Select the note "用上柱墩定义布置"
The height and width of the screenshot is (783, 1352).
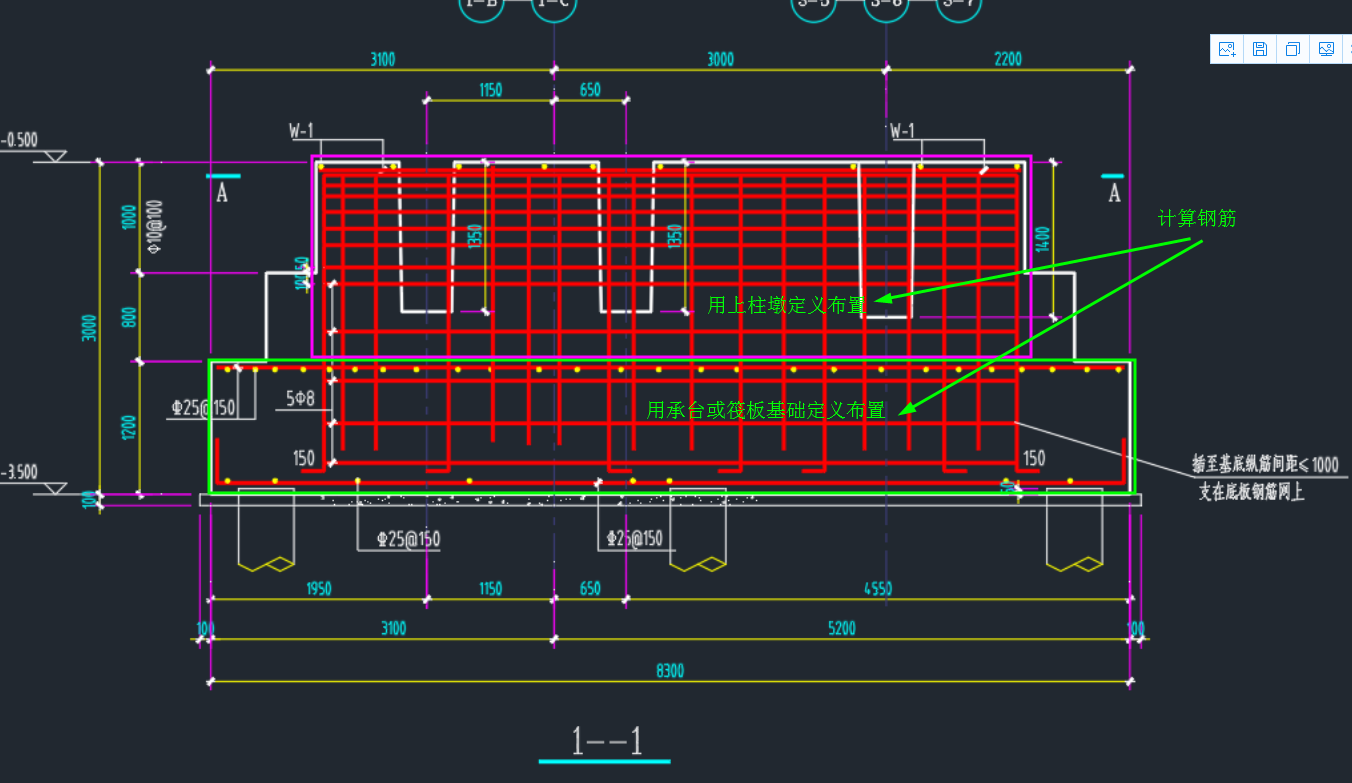(x=786, y=305)
